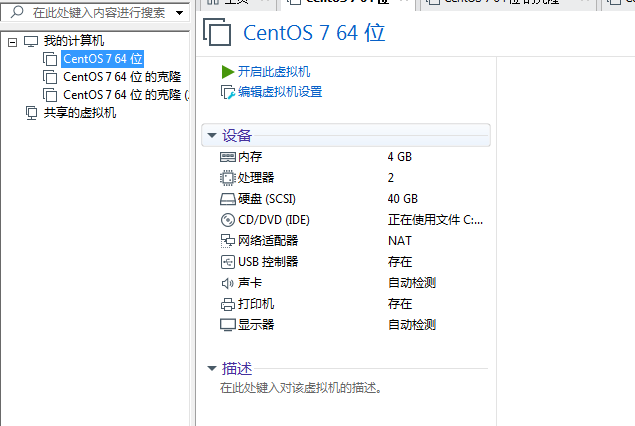
Task: Click 自动检测 value for 显示器
Action: click(412, 325)
